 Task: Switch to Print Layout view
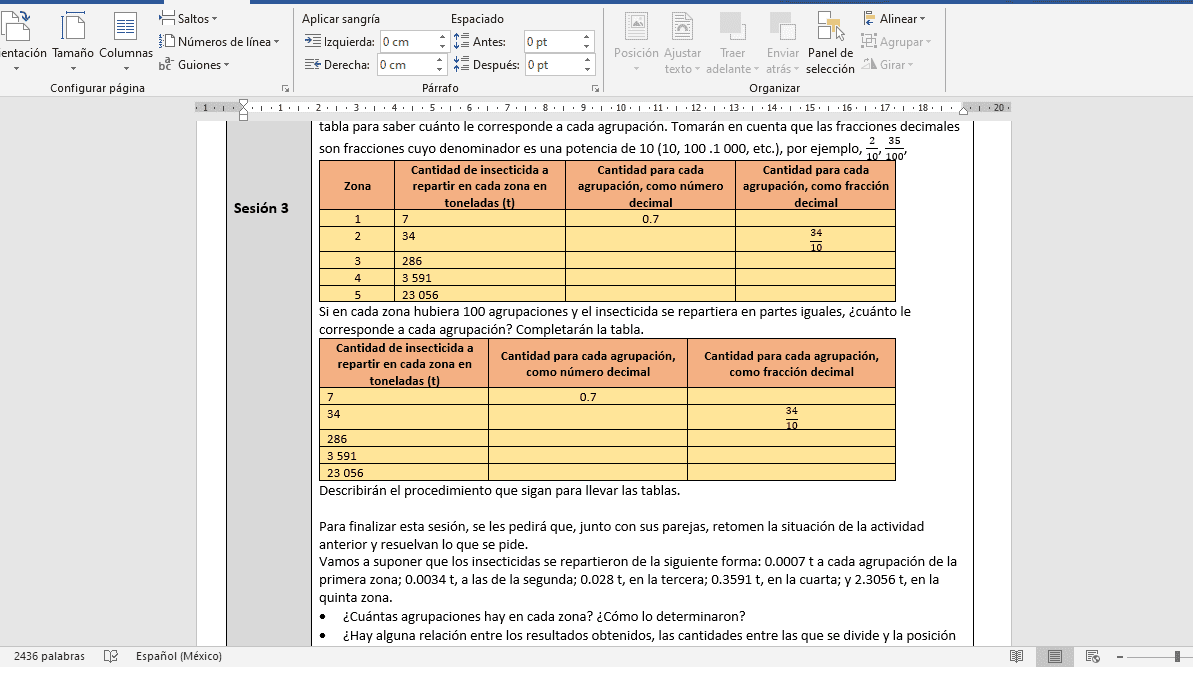click(x=1055, y=656)
